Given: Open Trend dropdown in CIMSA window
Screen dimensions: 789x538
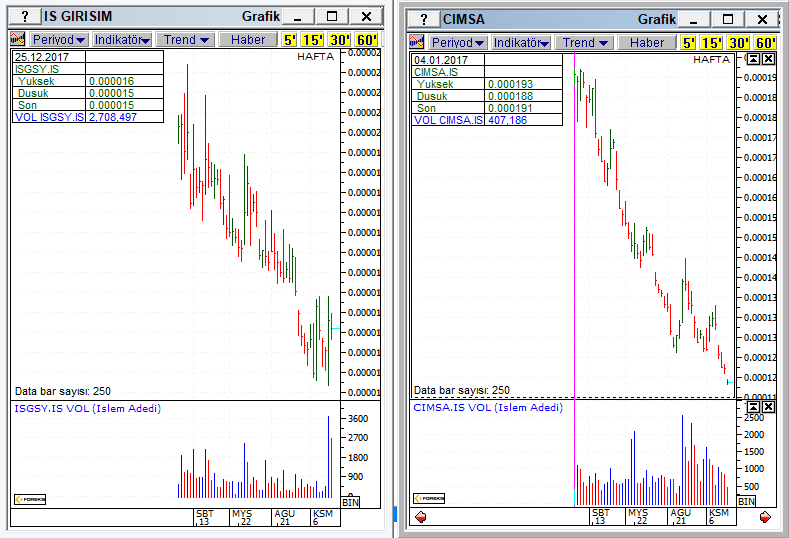Looking at the screenshot, I should point(585,43).
